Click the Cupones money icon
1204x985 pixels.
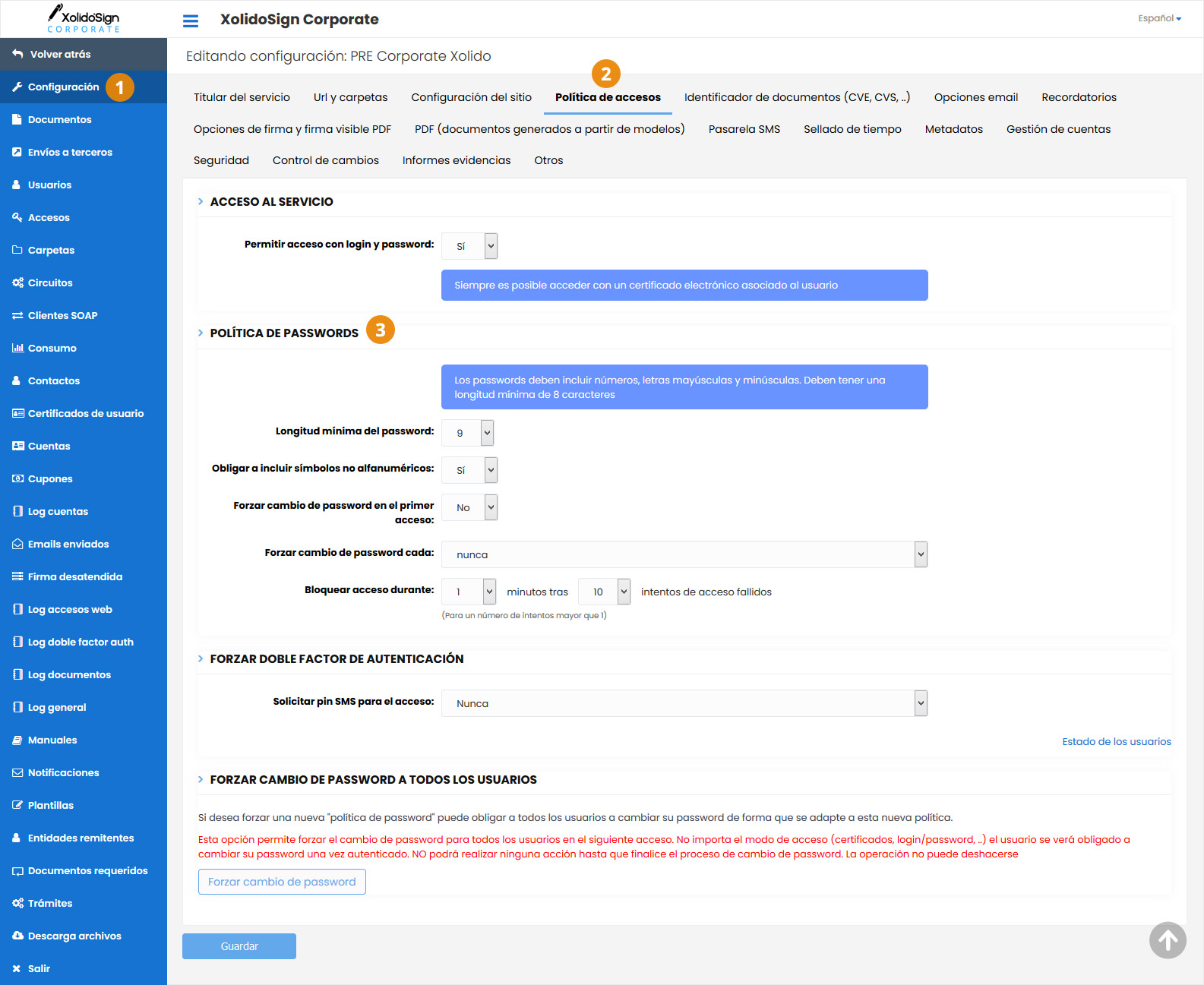click(x=18, y=478)
